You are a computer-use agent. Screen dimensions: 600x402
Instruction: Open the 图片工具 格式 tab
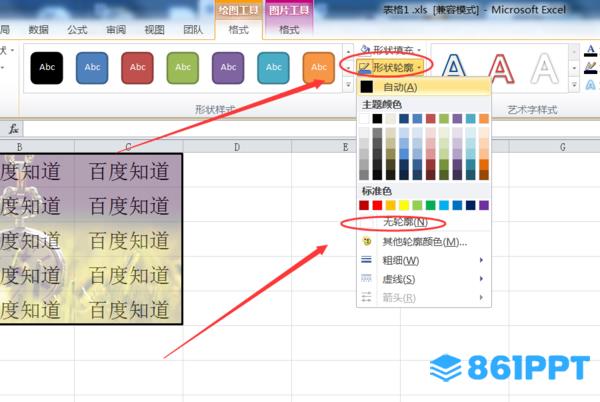[x=289, y=29]
